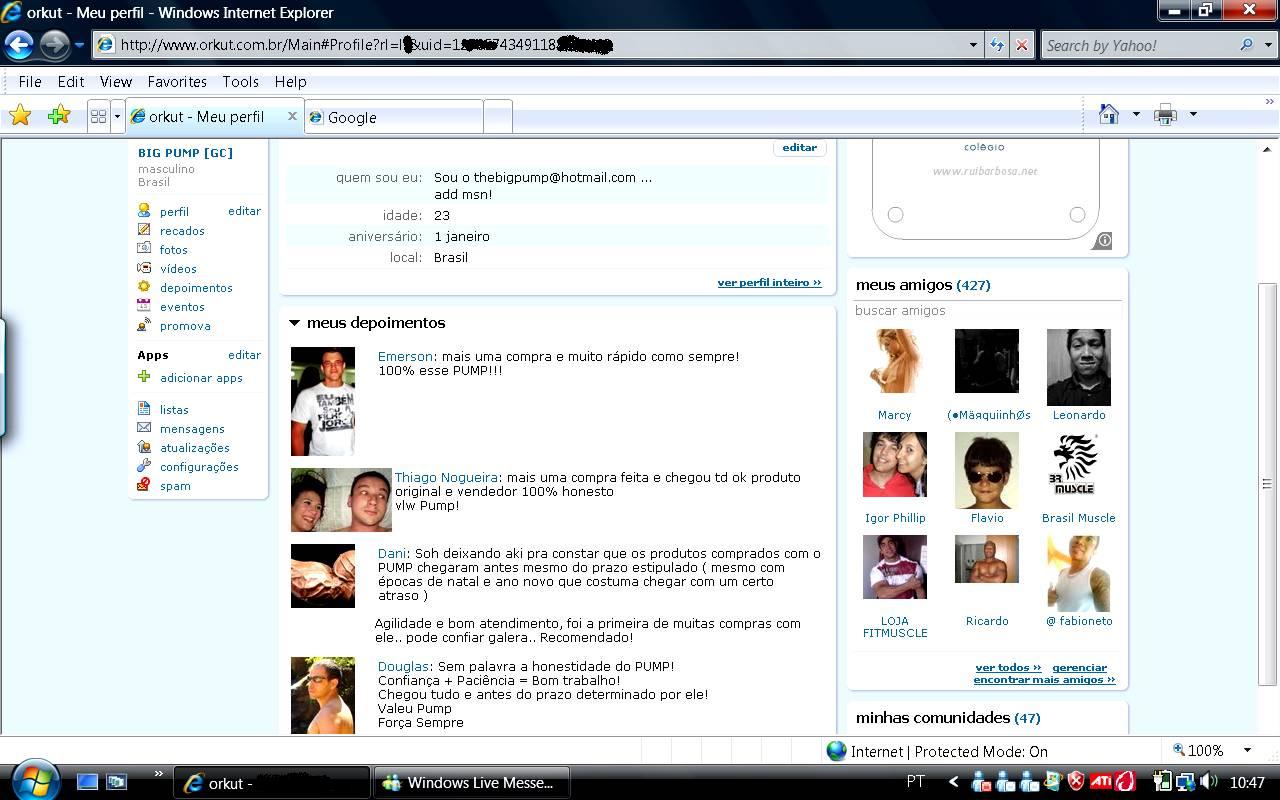Switch to Windows Live Messenger taskbar button
Viewport: 1280px width, 800px height.
point(471,782)
